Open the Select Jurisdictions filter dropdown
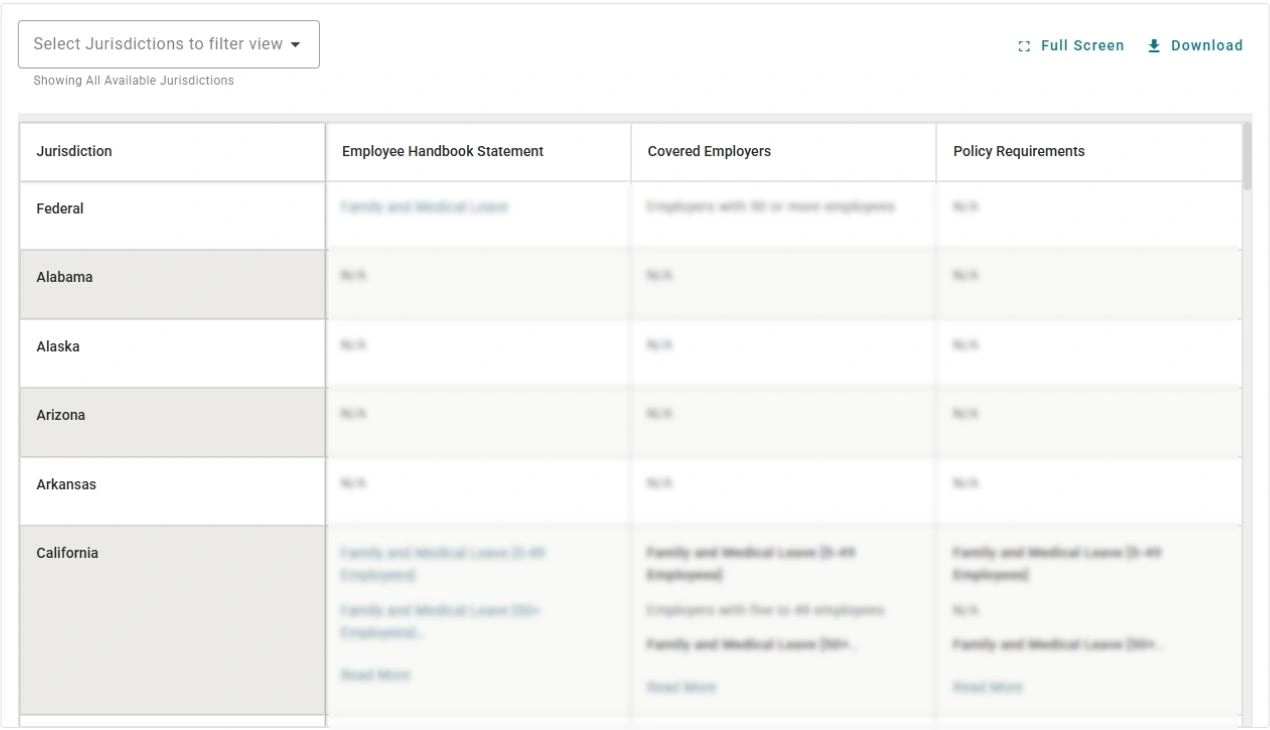 click(168, 43)
